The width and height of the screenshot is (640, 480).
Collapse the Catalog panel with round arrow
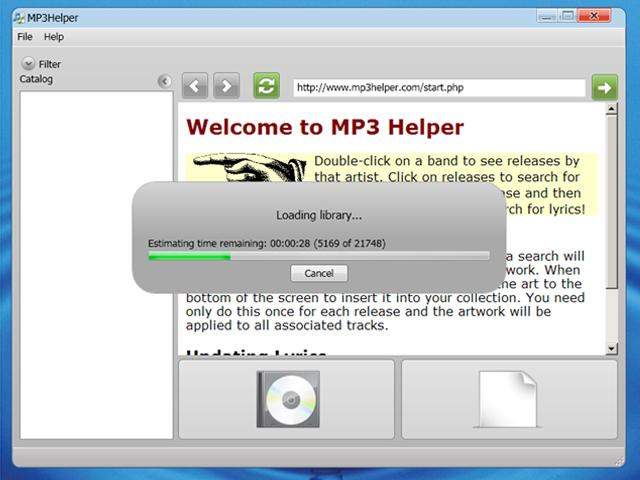click(x=164, y=81)
